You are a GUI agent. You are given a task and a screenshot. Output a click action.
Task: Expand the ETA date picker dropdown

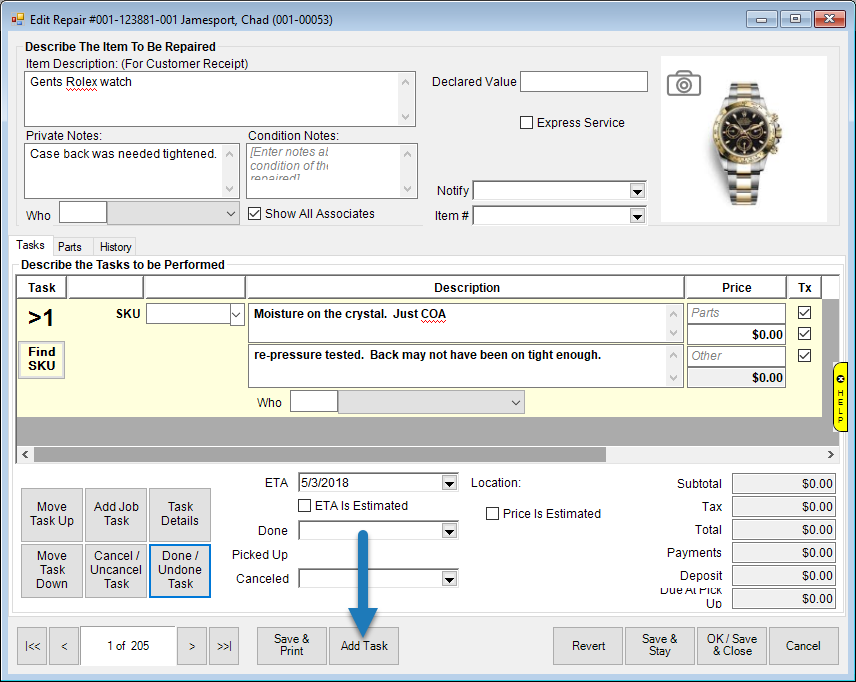pos(449,483)
